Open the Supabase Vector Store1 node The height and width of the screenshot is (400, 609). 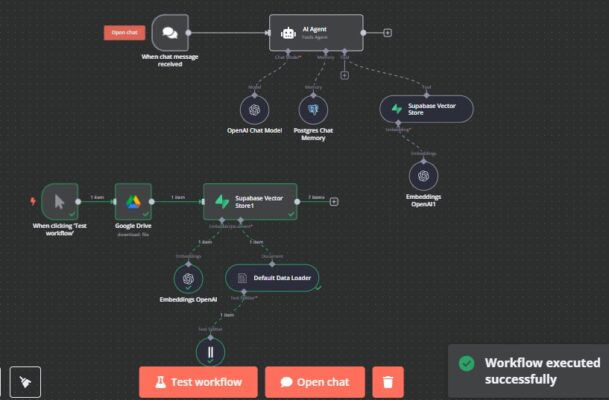click(249, 201)
